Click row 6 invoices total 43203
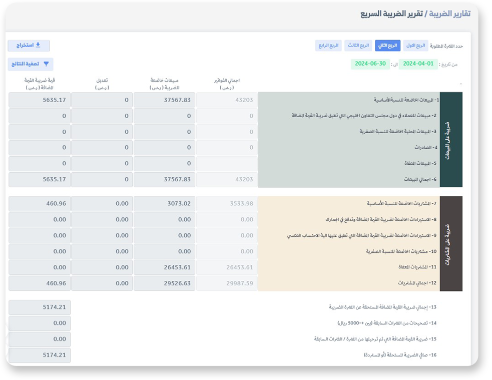The height and width of the screenshot is (380, 492). [227, 179]
